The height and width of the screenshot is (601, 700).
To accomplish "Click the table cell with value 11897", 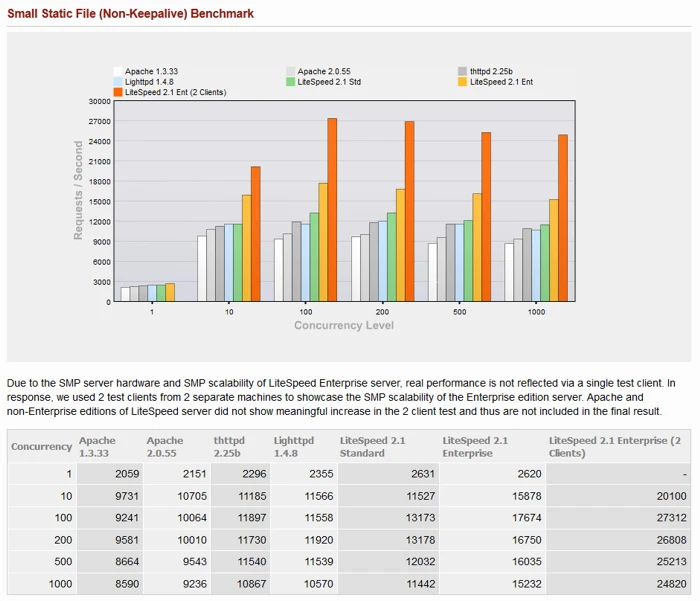I will click(x=241, y=518).
